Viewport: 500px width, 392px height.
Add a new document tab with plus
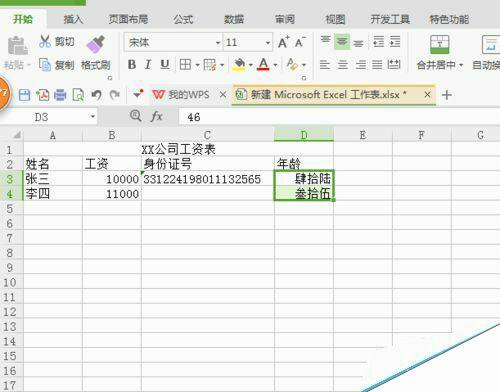pyautogui.click(x=447, y=95)
